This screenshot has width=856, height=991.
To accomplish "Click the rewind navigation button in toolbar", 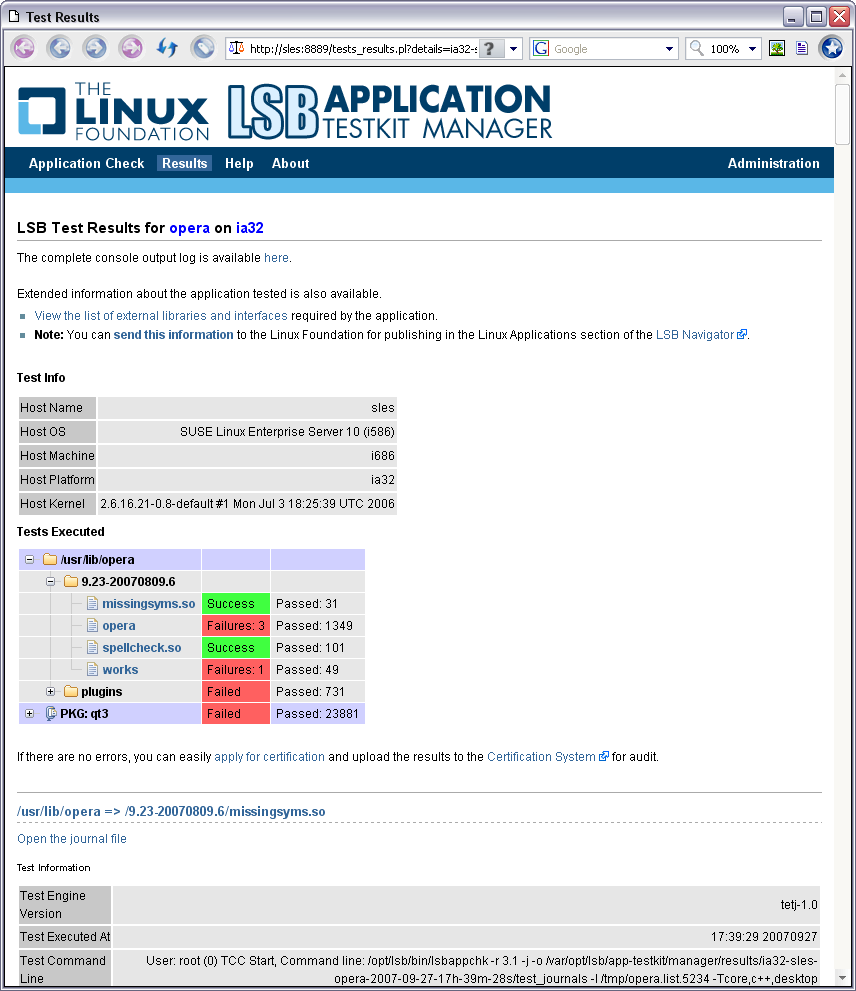I will (24, 48).
